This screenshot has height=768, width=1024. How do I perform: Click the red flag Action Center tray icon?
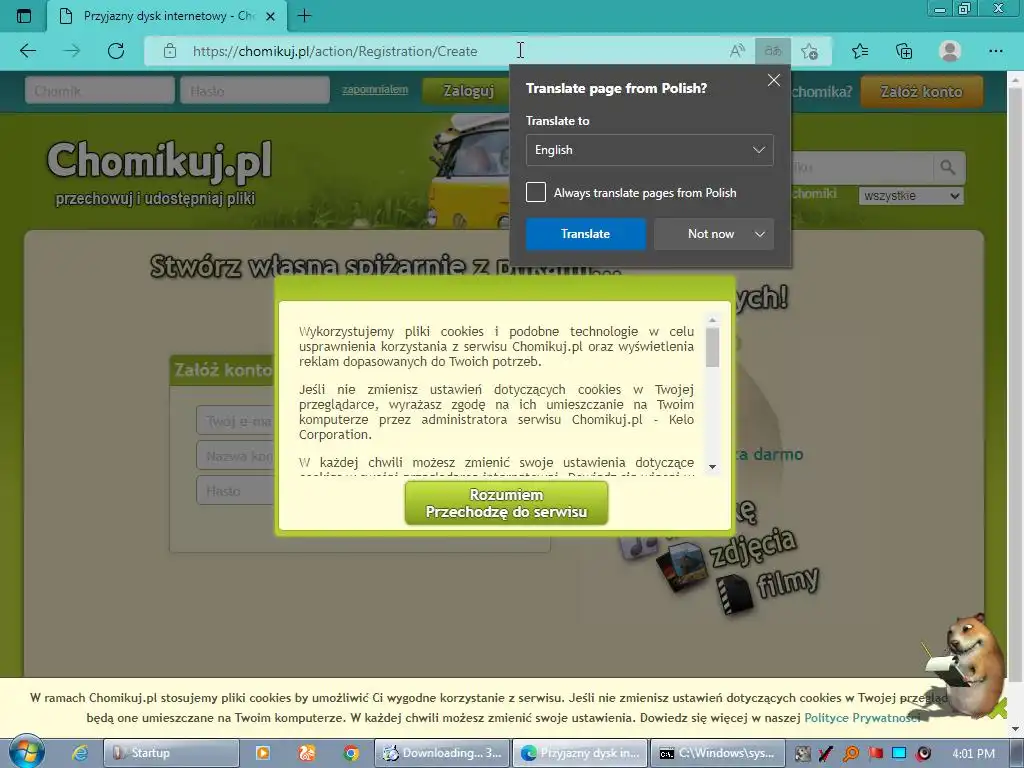(x=875, y=753)
